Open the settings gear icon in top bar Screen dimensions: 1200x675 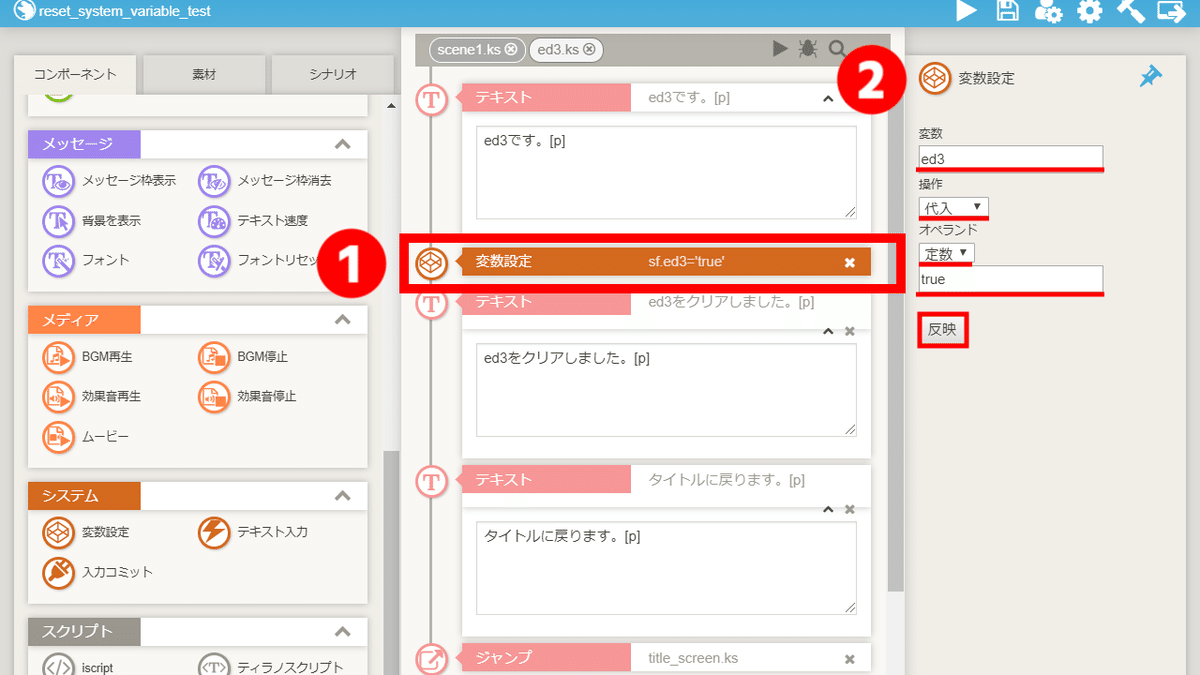click(x=1089, y=11)
